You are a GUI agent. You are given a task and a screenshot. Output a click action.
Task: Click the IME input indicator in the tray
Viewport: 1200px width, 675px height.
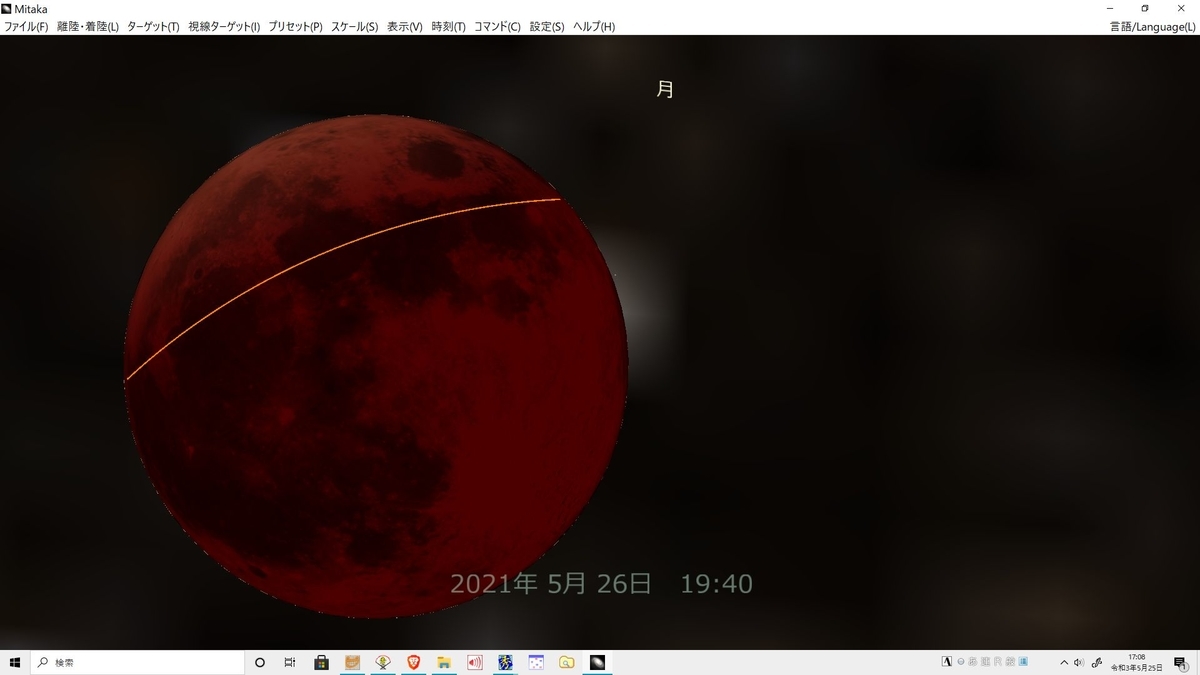coord(947,661)
